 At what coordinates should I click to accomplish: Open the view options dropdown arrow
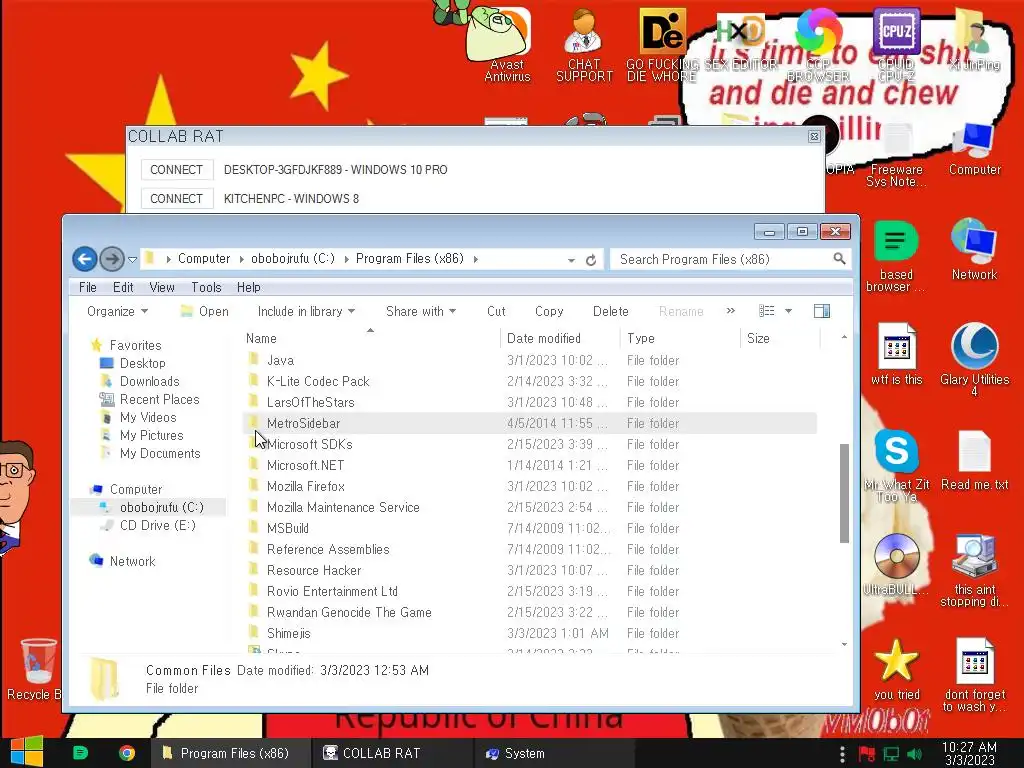788,311
